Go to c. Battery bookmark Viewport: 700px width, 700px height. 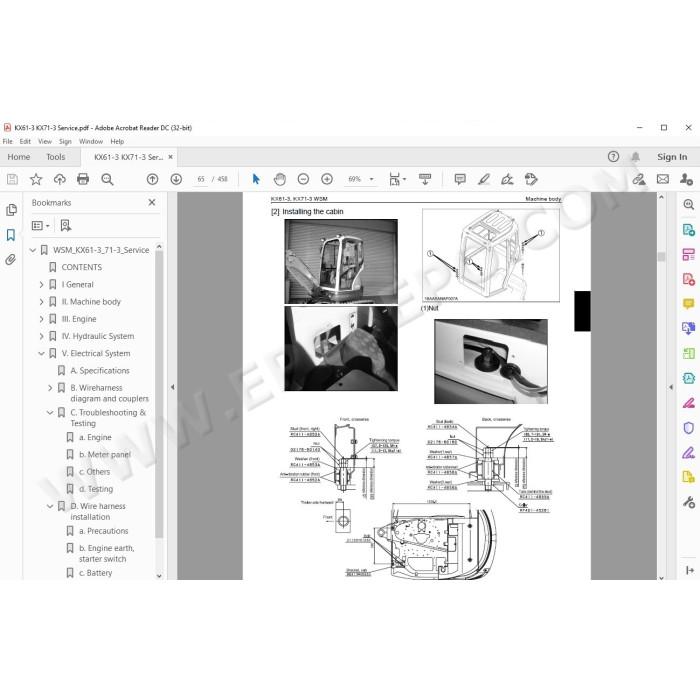tap(96, 573)
